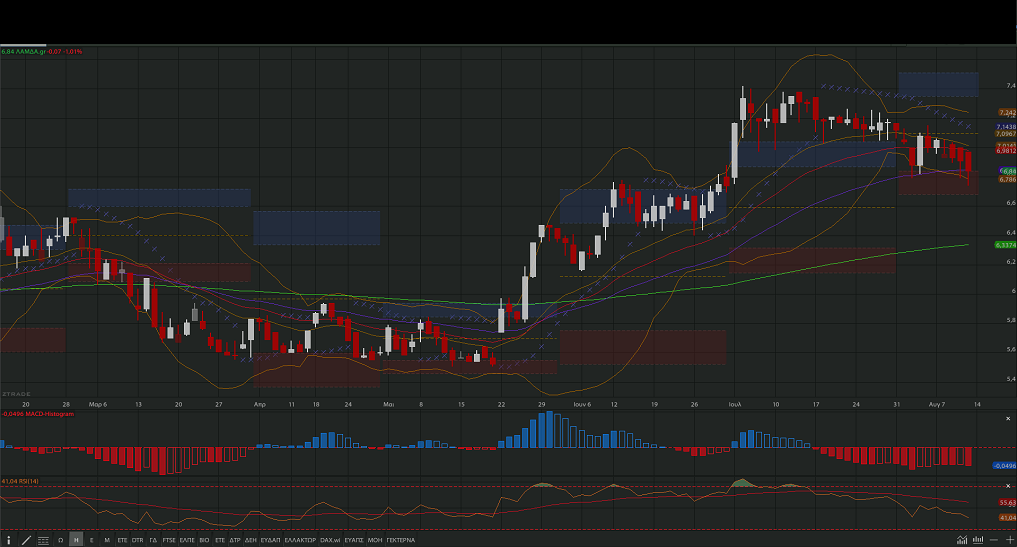Image resolution: width=1017 pixels, height=547 pixels.
Task: Open the ΔΤΡ symbol chart
Action: (x=235, y=540)
